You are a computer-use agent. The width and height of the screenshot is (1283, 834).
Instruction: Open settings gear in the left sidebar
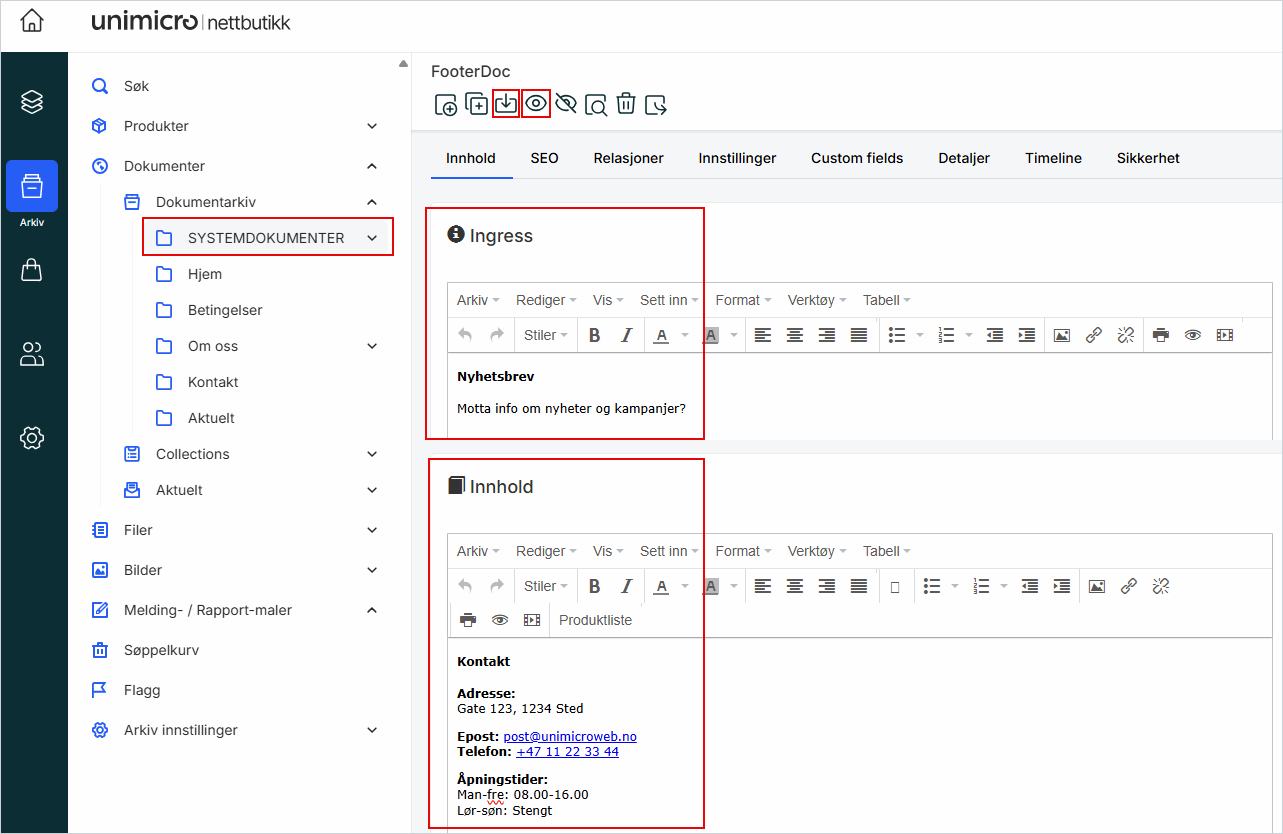[32, 438]
